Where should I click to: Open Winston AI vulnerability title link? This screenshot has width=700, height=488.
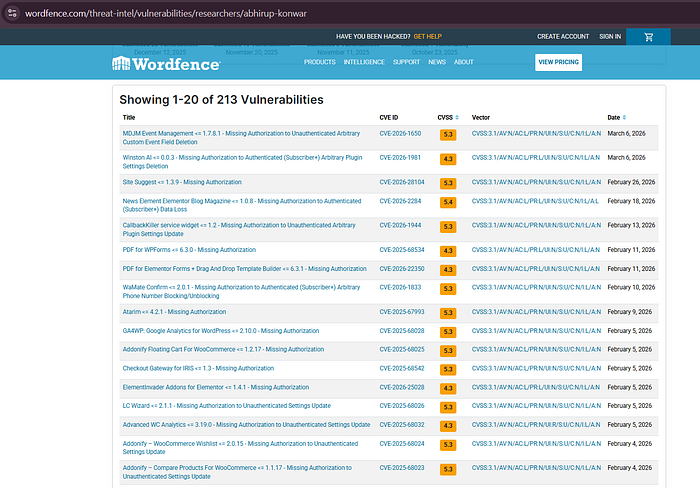pos(242,162)
